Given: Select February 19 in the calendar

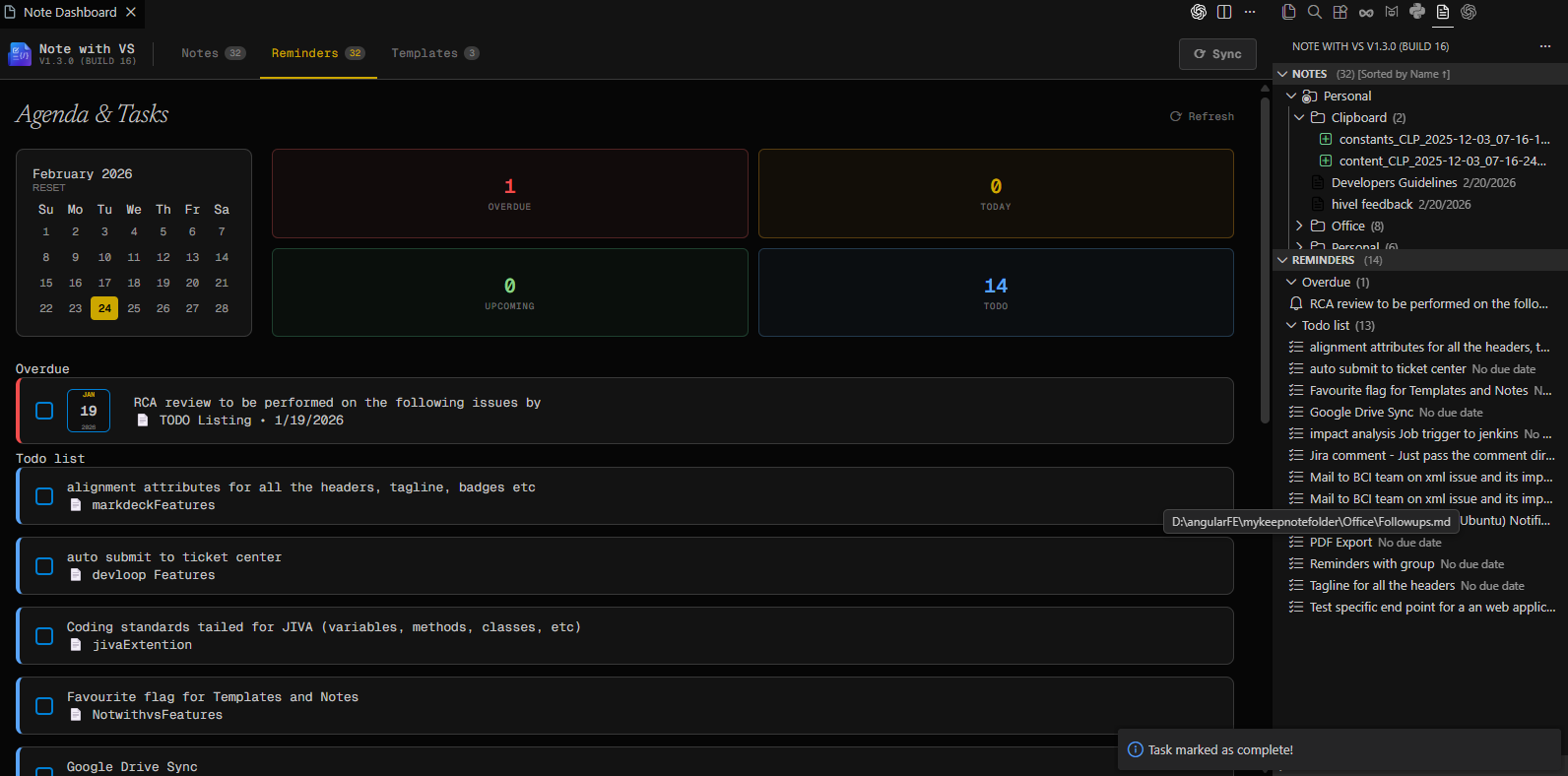Looking at the screenshot, I should click(x=163, y=283).
